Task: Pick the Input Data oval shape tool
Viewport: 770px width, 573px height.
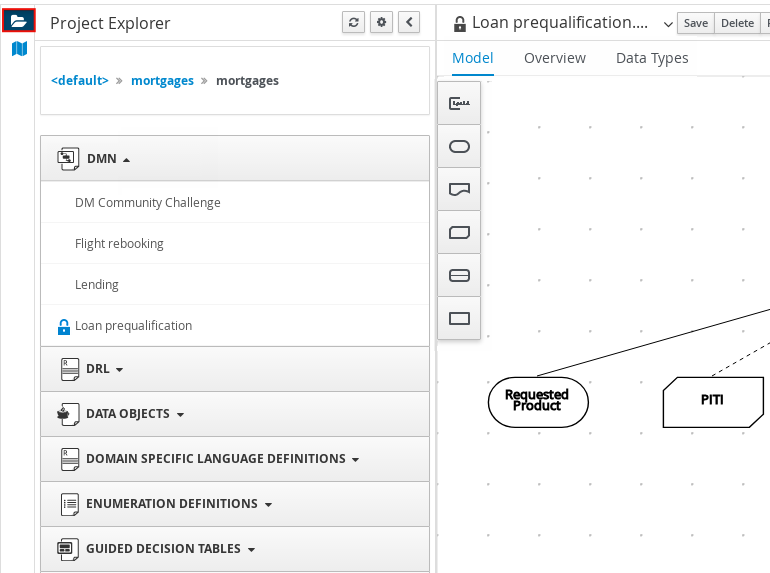Action: [460, 146]
